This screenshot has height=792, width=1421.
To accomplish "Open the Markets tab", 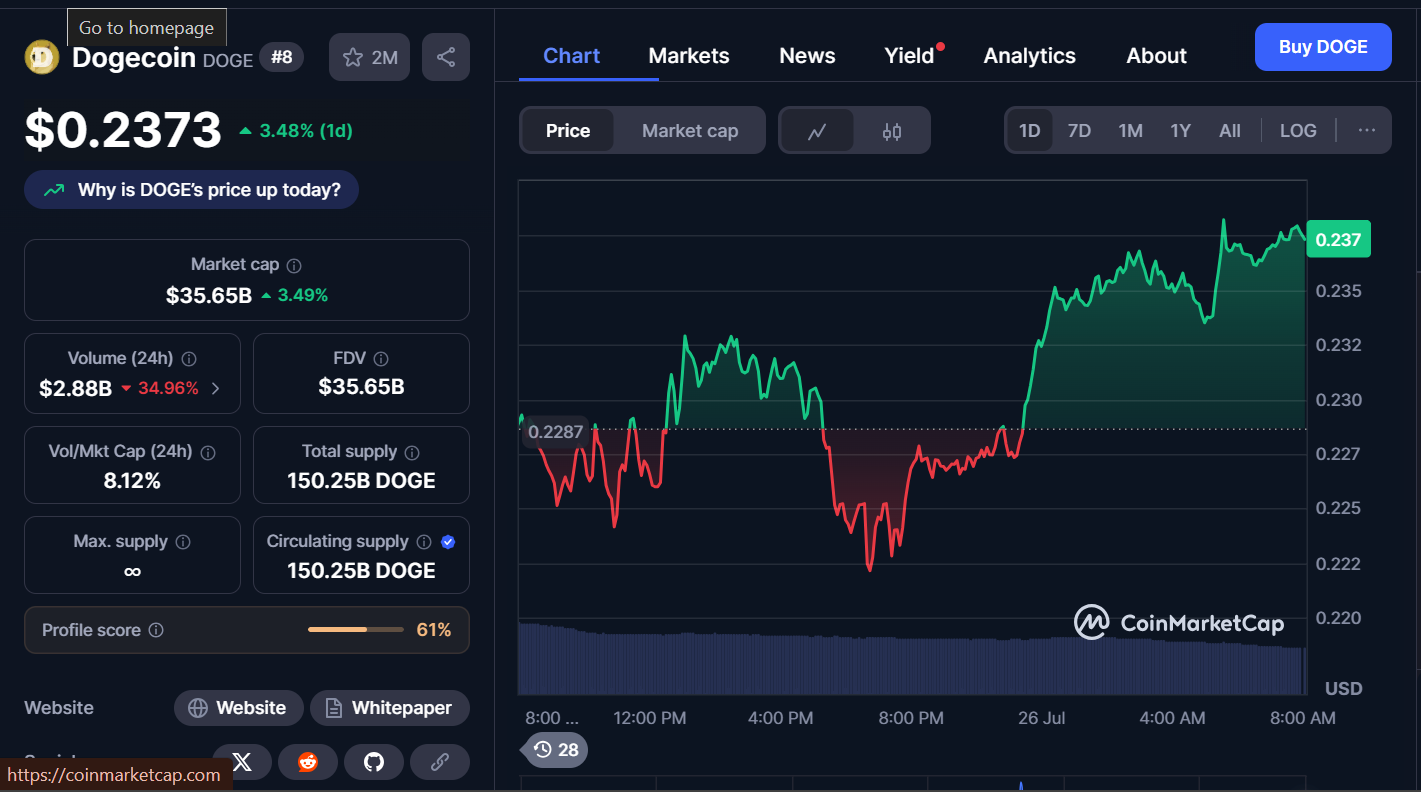I will [x=689, y=56].
